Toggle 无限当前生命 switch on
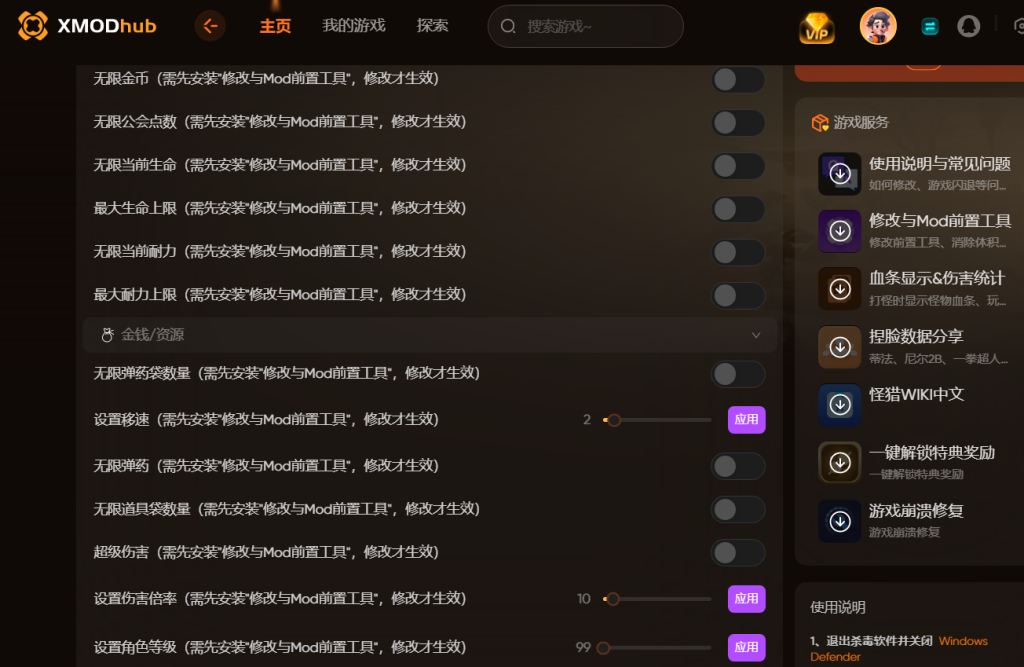This screenshot has width=1024, height=667. (x=738, y=166)
